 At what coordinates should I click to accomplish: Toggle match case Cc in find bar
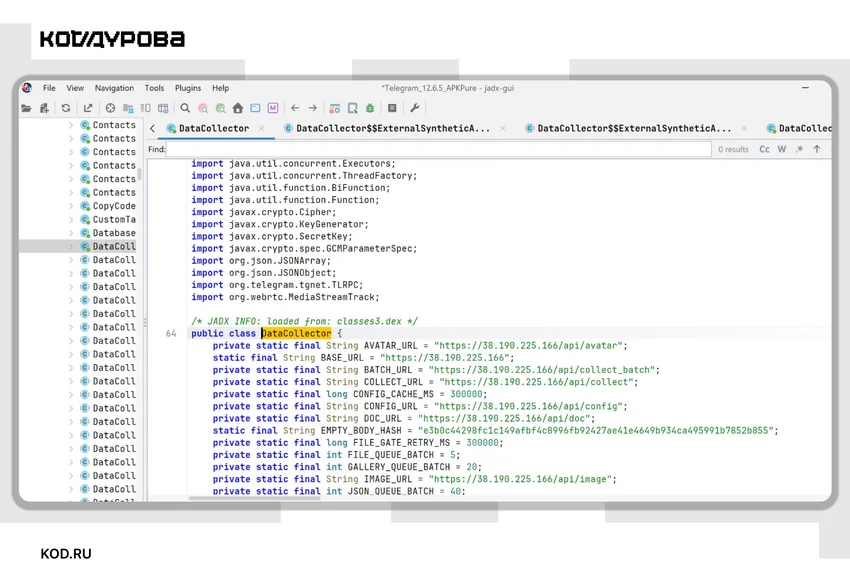[764, 149]
